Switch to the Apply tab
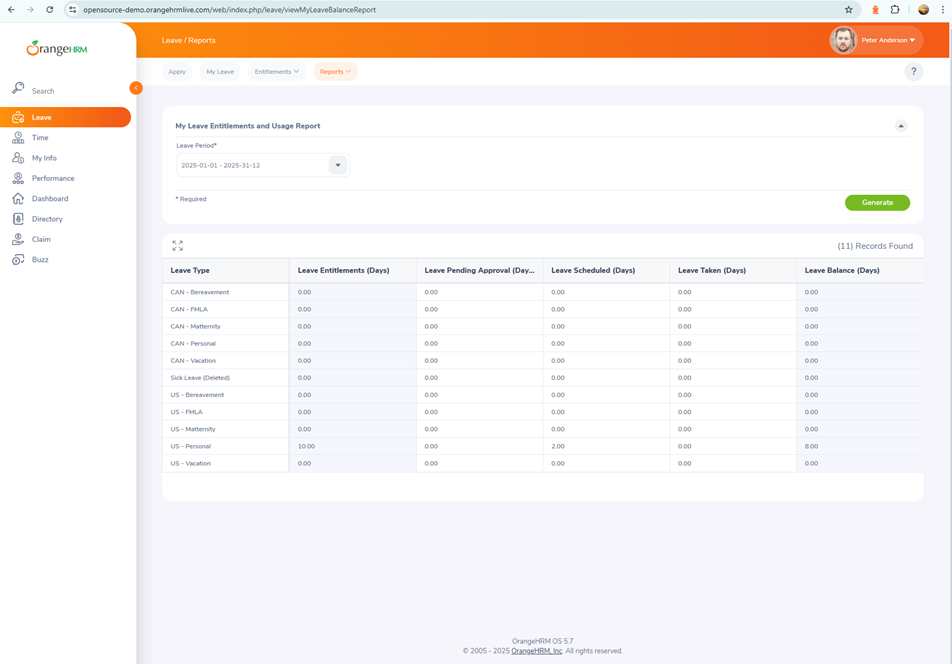952x664 pixels. click(177, 72)
